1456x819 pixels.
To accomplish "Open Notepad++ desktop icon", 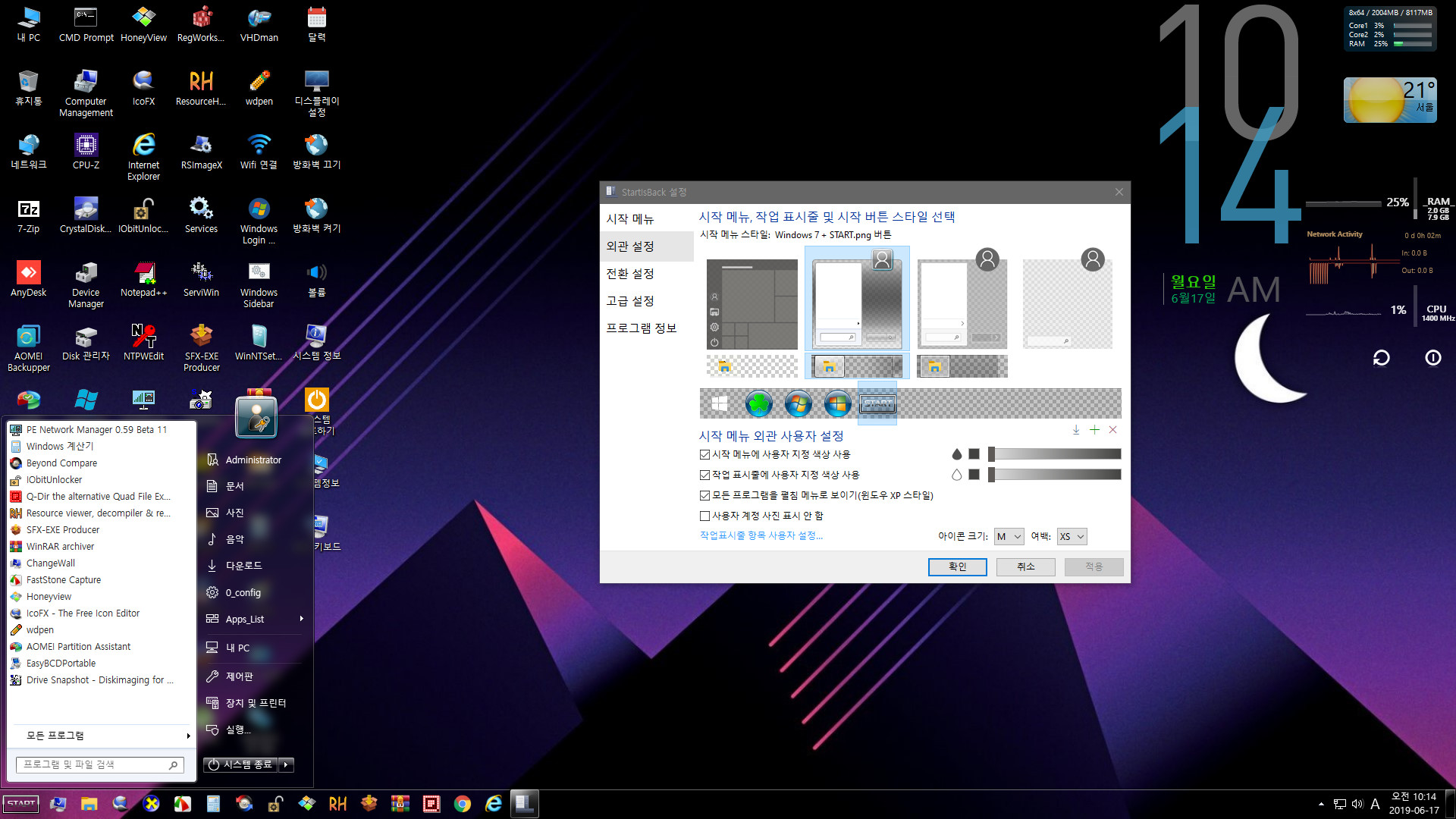I will click(143, 279).
